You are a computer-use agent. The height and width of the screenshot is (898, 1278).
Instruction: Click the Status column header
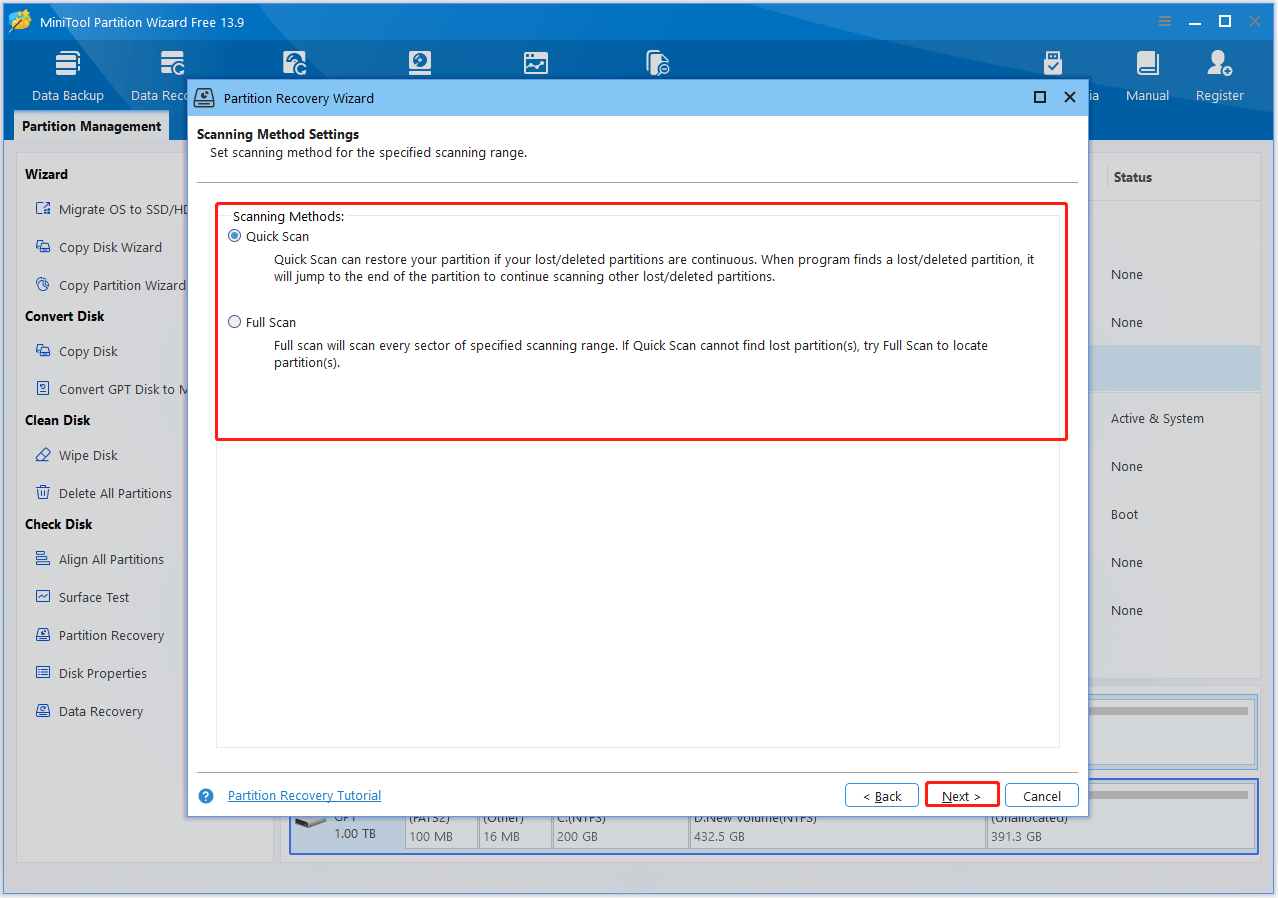click(x=1133, y=177)
